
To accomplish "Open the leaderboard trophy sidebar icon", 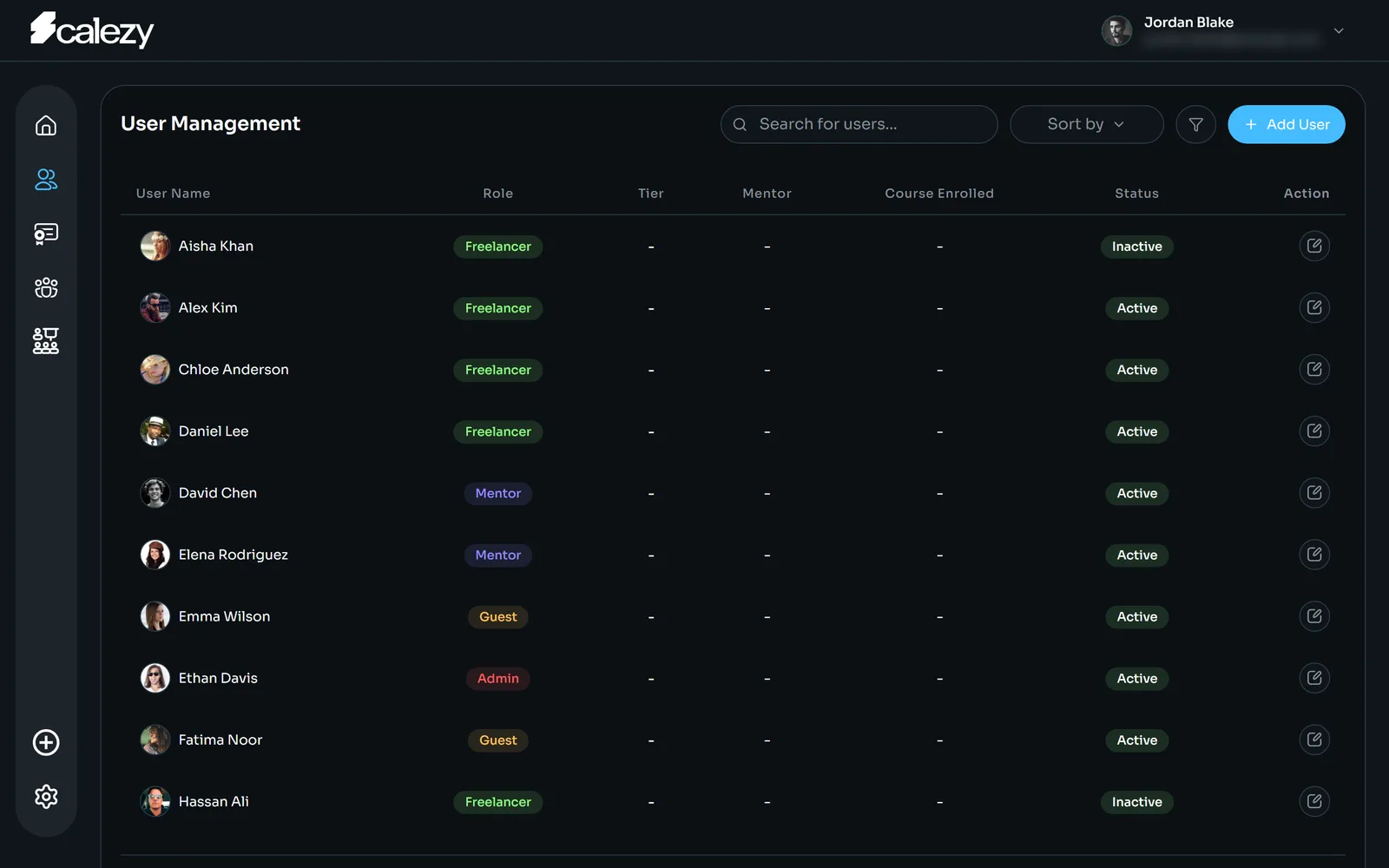I will coord(46,341).
